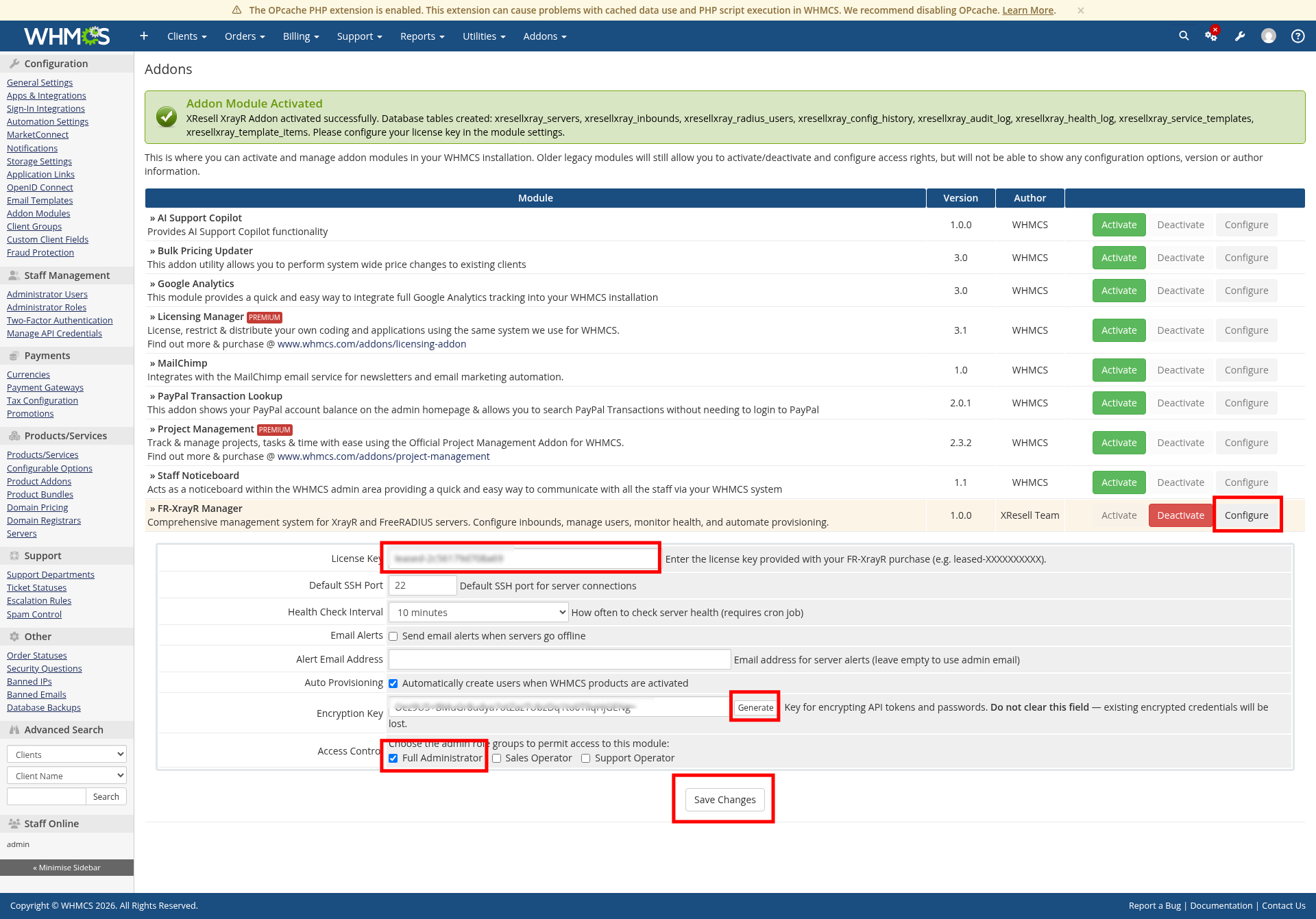The image size is (1316, 919).
Task: Open the Client Name field dropdown
Action: [66, 776]
